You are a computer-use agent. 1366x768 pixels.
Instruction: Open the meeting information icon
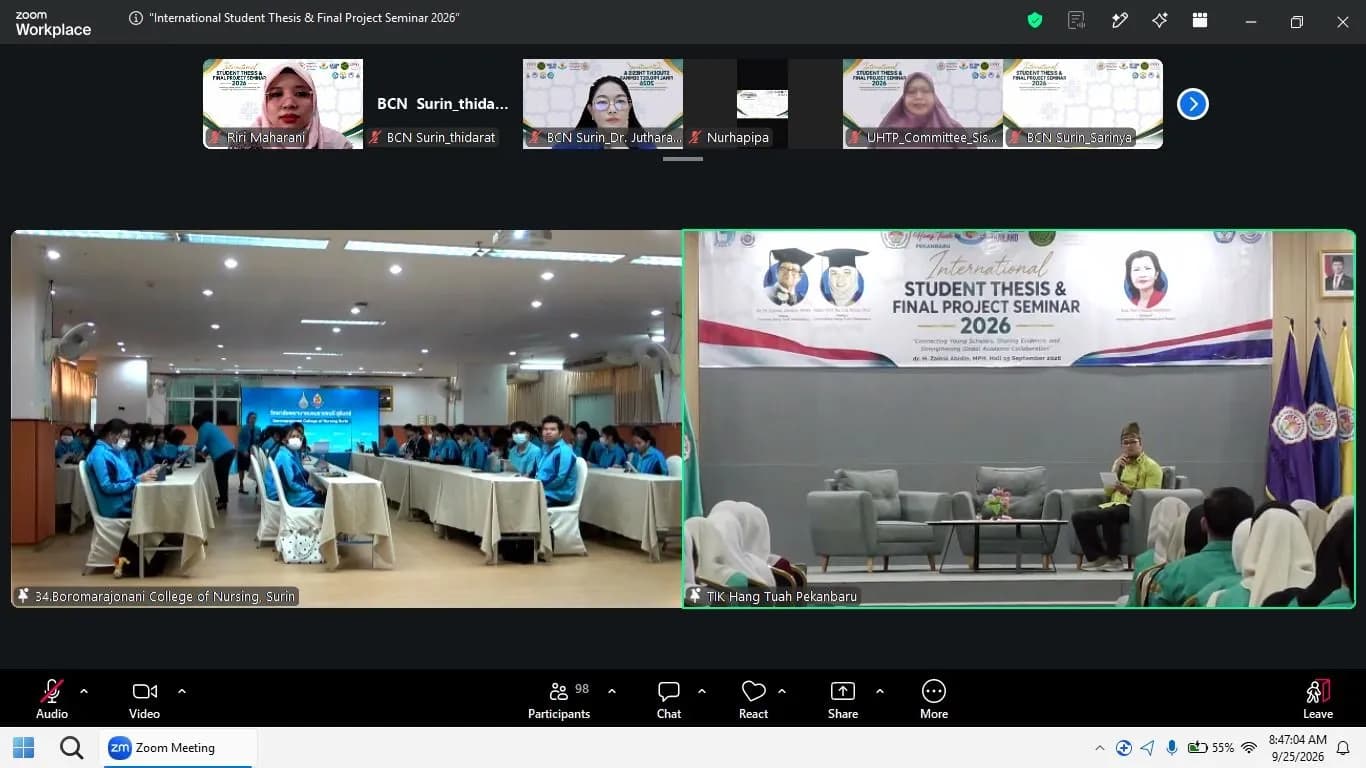[x=136, y=18]
